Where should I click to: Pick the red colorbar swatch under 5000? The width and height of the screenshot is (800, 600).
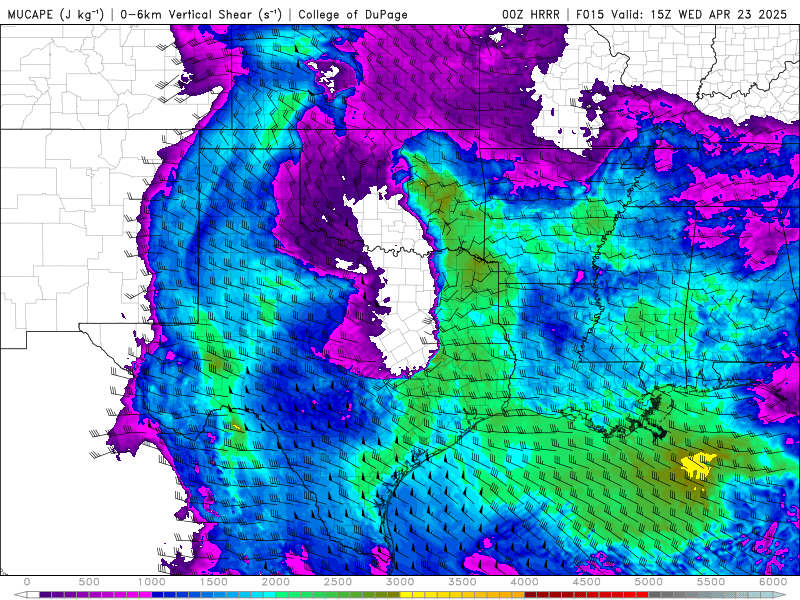(x=643, y=595)
